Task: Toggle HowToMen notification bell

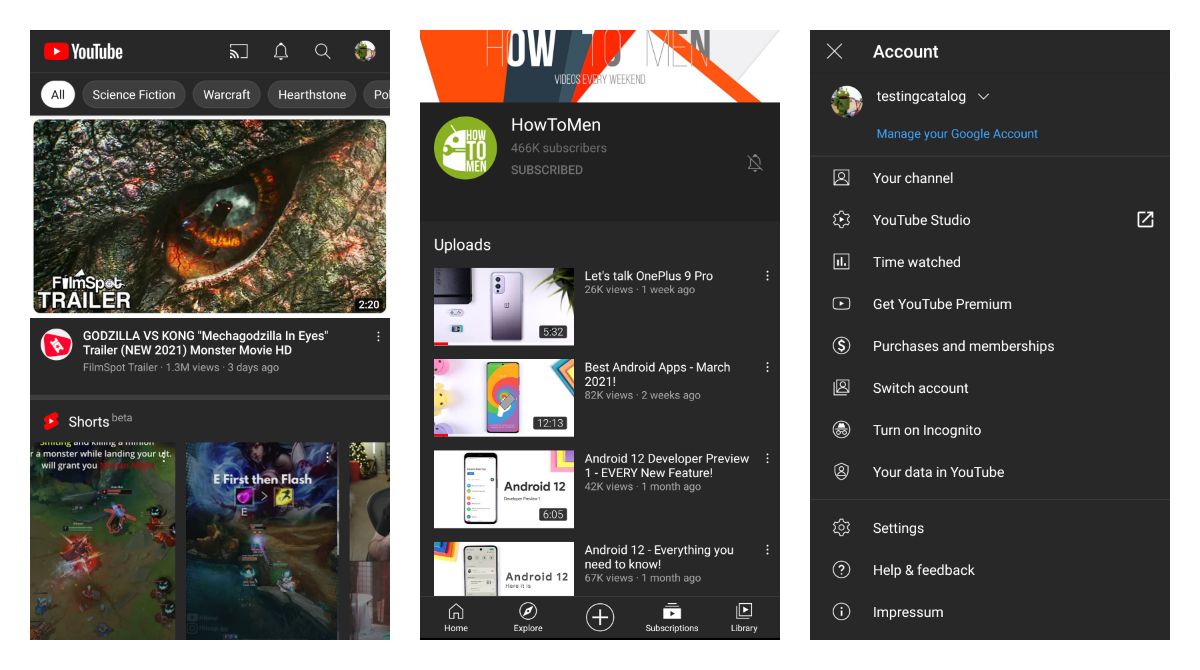Action: 755,163
